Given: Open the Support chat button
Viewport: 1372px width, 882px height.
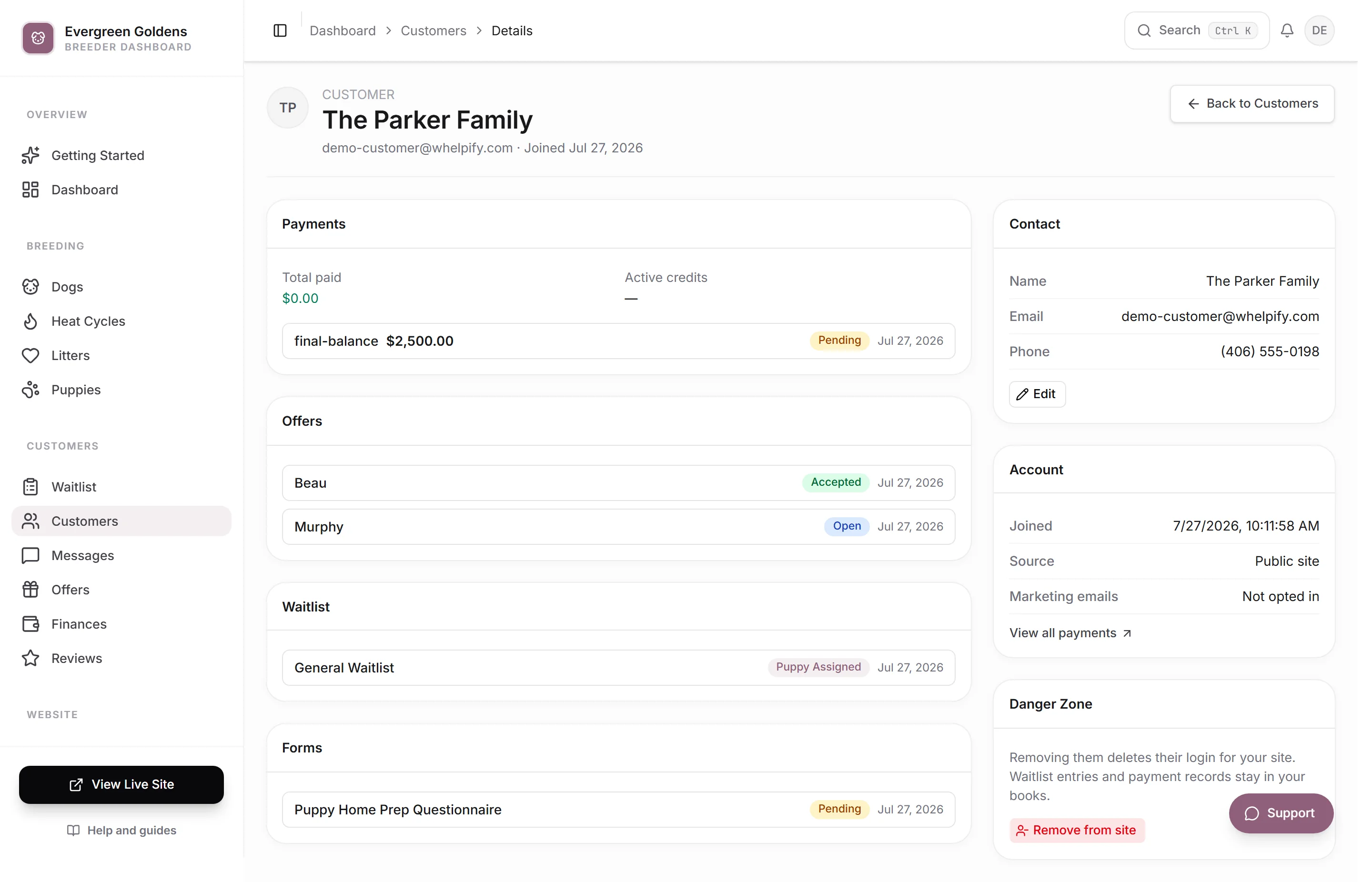Looking at the screenshot, I should (1281, 814).
